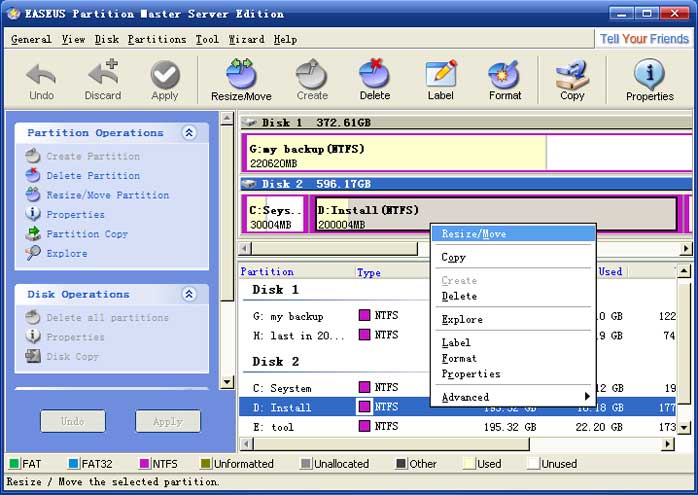Click Disk Operations Properties info icon
Screen dimensions: 698x495
click(33, 337)
